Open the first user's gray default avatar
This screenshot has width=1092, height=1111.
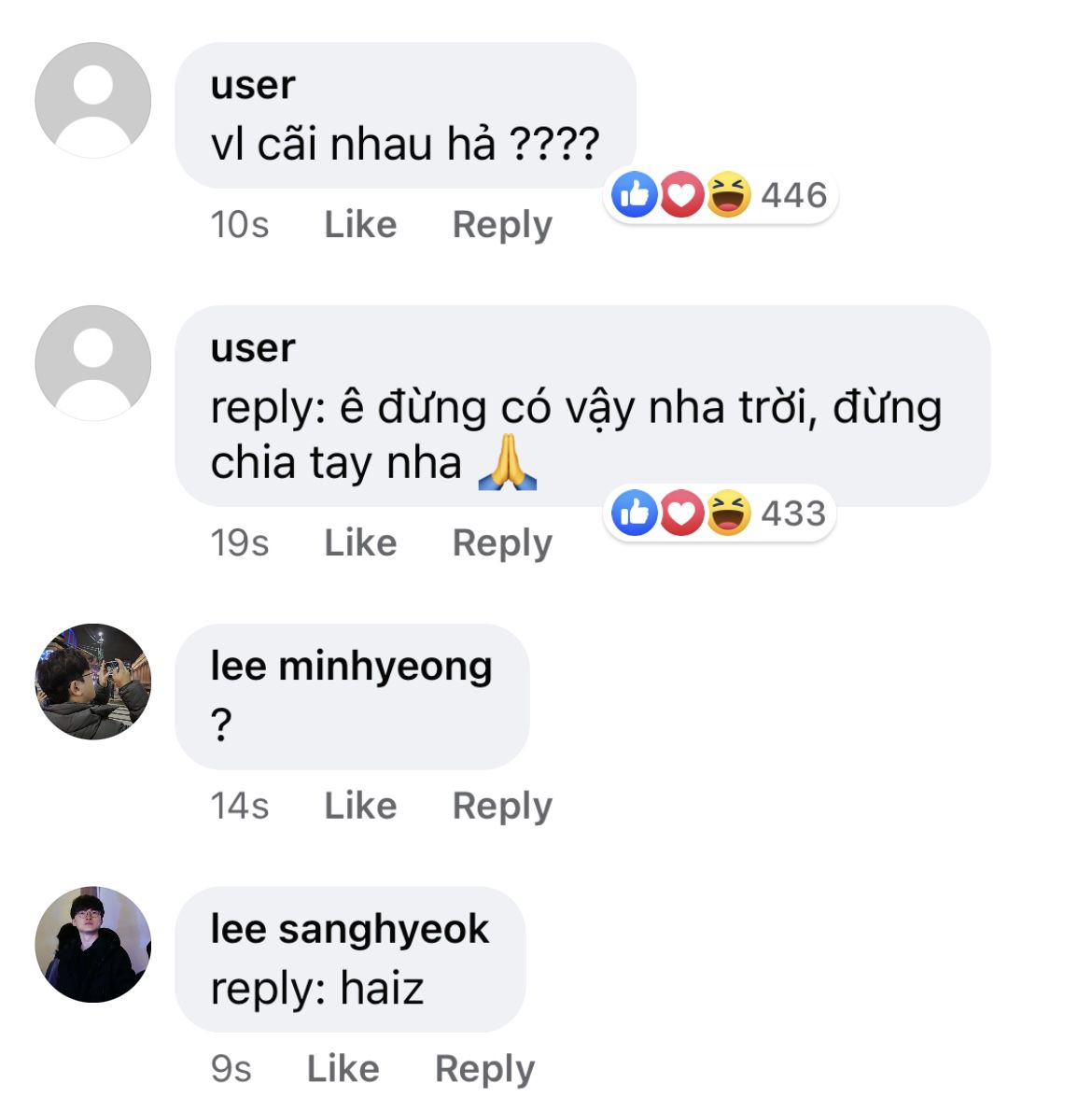pos(92,101)
